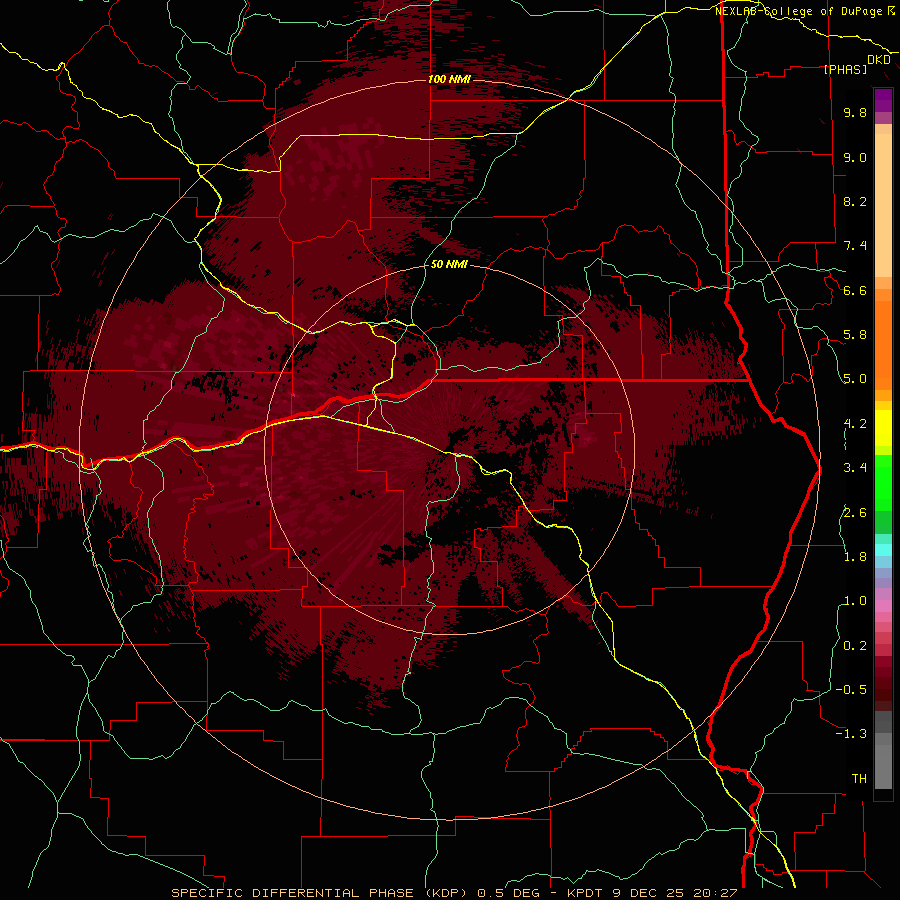Select the 5.0 scale label
This screenshot has width=900, height=900.
point(855,379)
